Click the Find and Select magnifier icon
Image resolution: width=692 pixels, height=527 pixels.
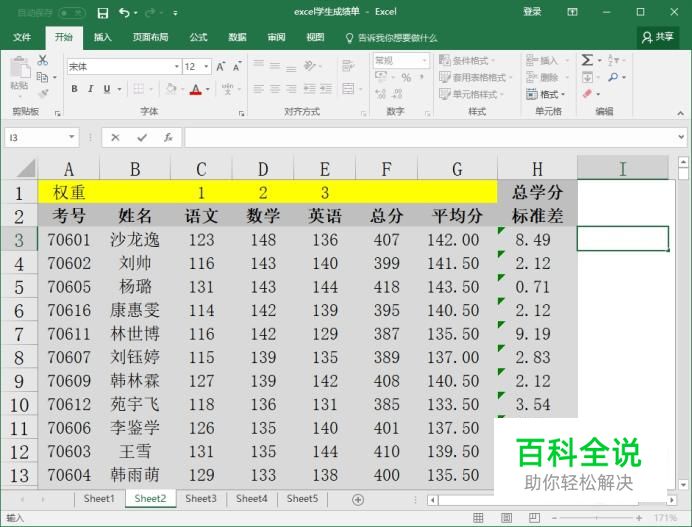click(613, 77)
